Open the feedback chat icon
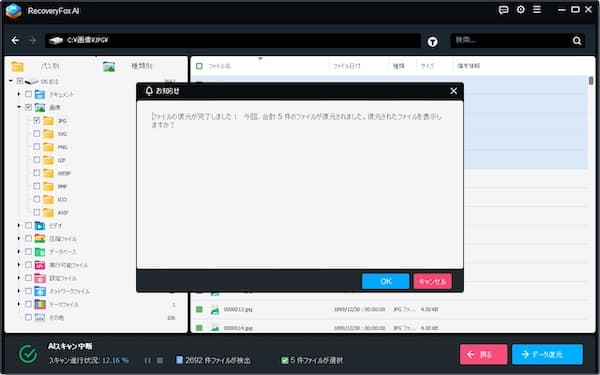The width and height of the screenshot is (600, 375). [504, 10]
